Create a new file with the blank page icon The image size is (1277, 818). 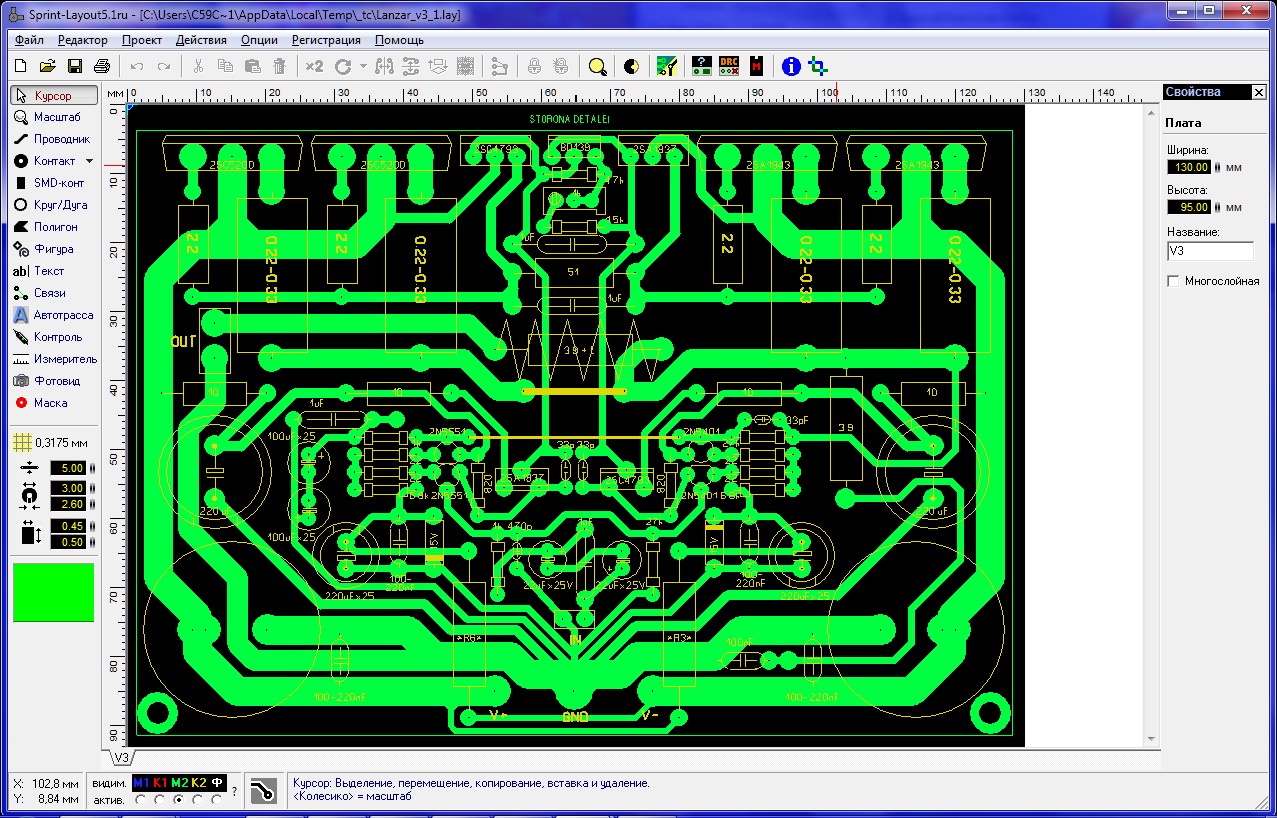(20, 66)
